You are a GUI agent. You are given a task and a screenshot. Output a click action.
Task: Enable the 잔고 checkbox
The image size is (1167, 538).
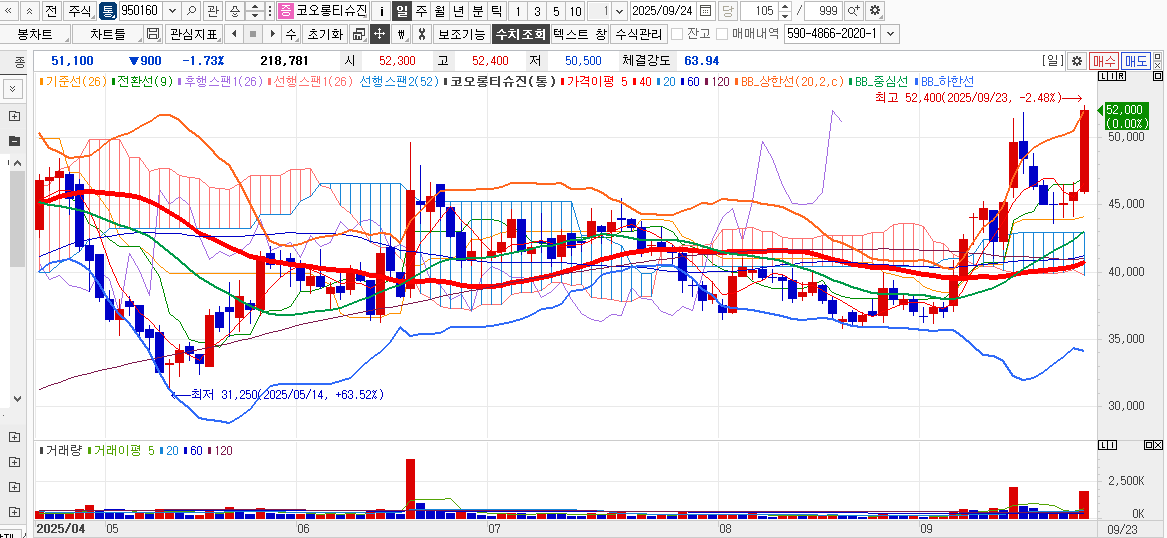(678, 34)
